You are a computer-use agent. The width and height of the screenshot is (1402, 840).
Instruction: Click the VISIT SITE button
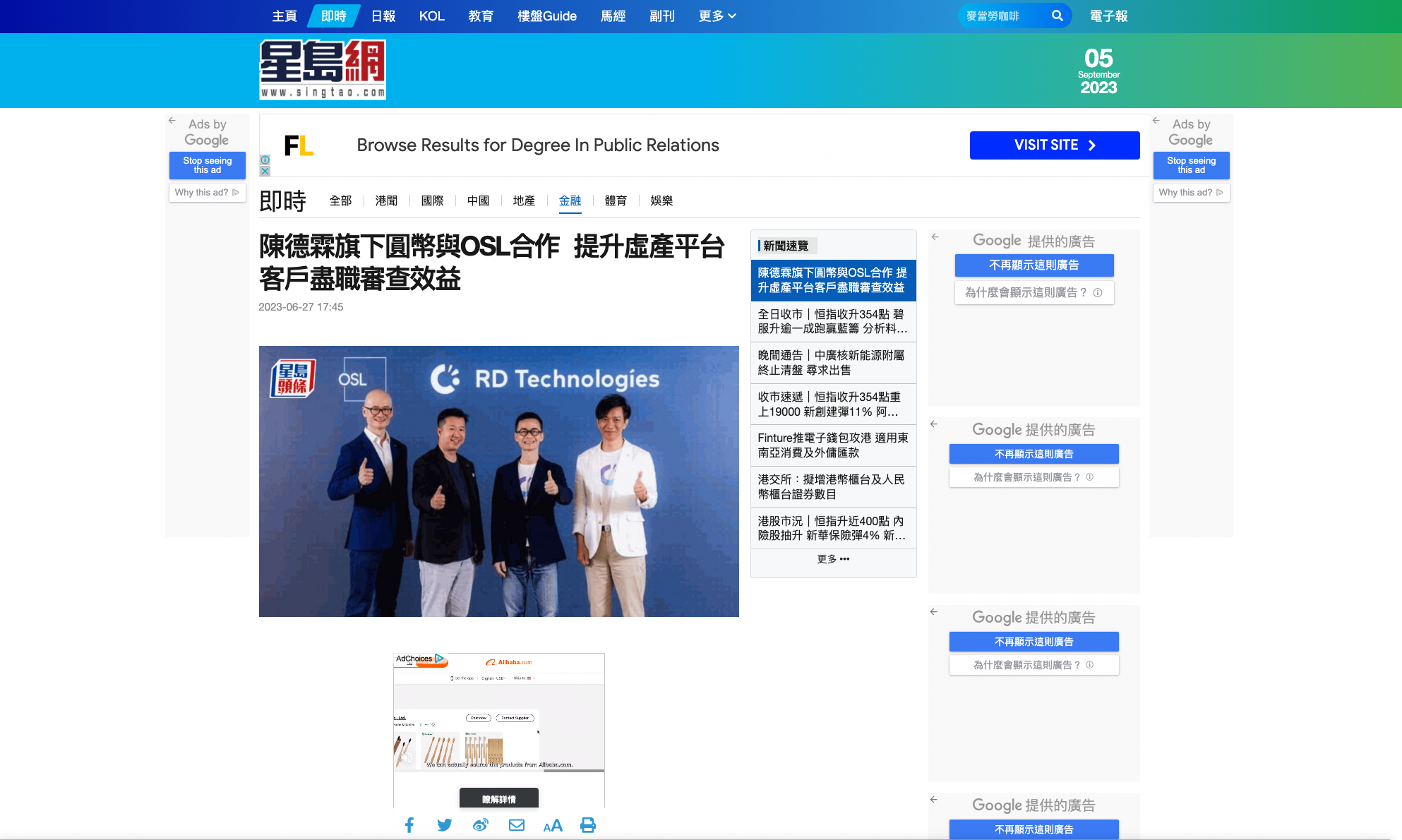point(1055,145)
